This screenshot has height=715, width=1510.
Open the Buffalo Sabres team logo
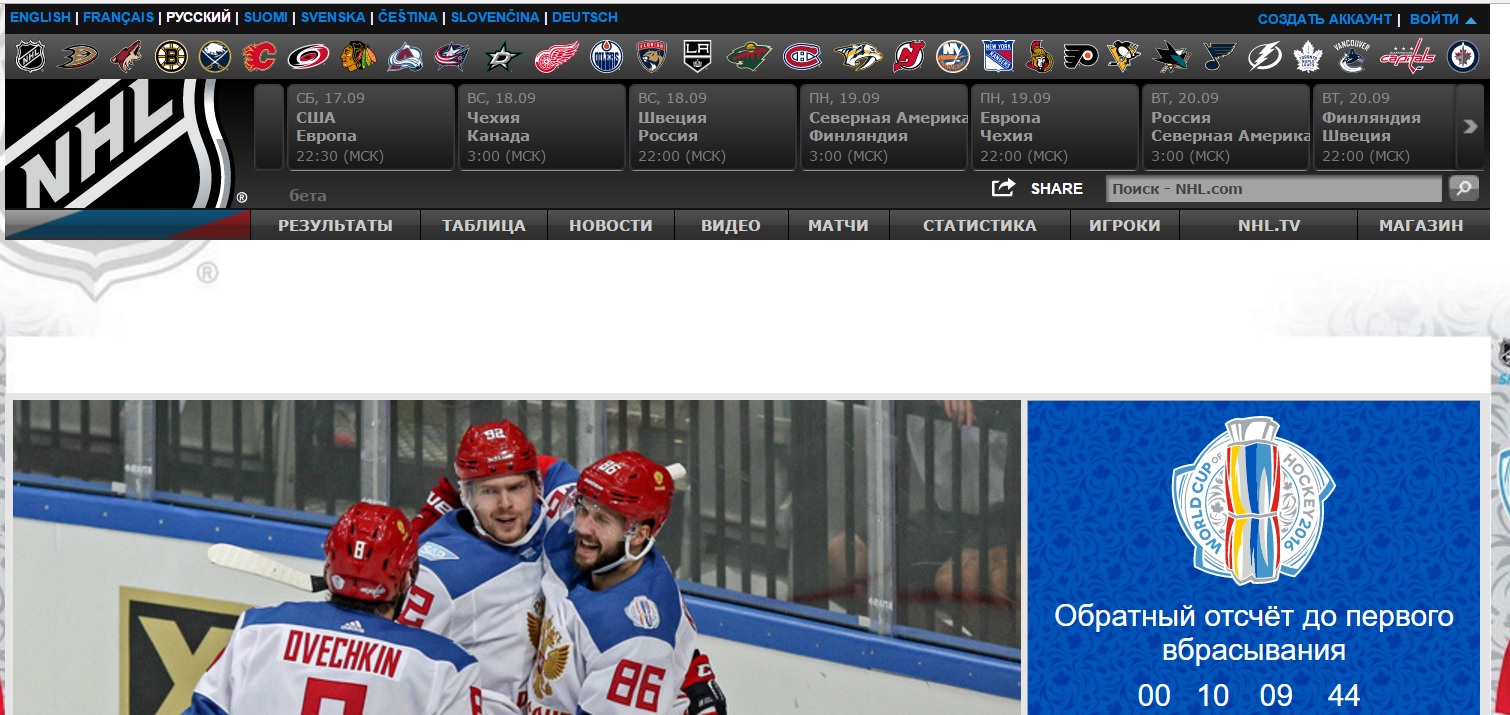click(215, 57)
